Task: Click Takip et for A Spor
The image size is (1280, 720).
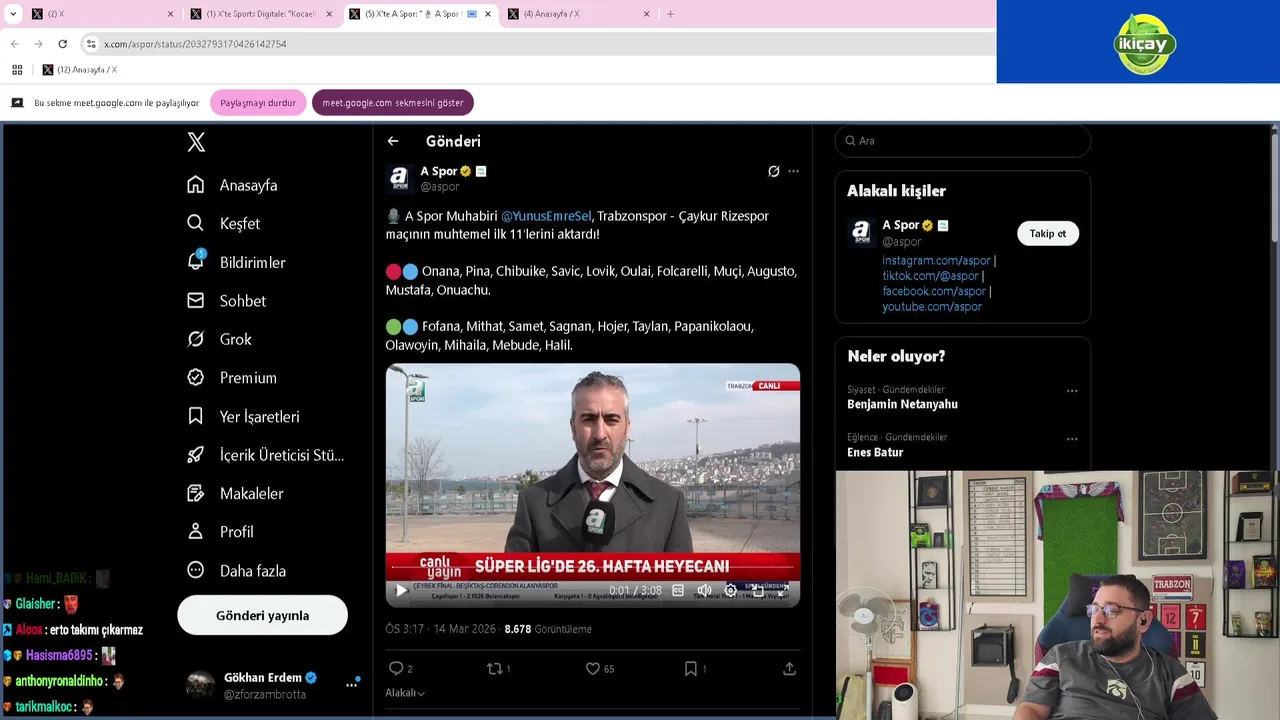Action: 1048,233
